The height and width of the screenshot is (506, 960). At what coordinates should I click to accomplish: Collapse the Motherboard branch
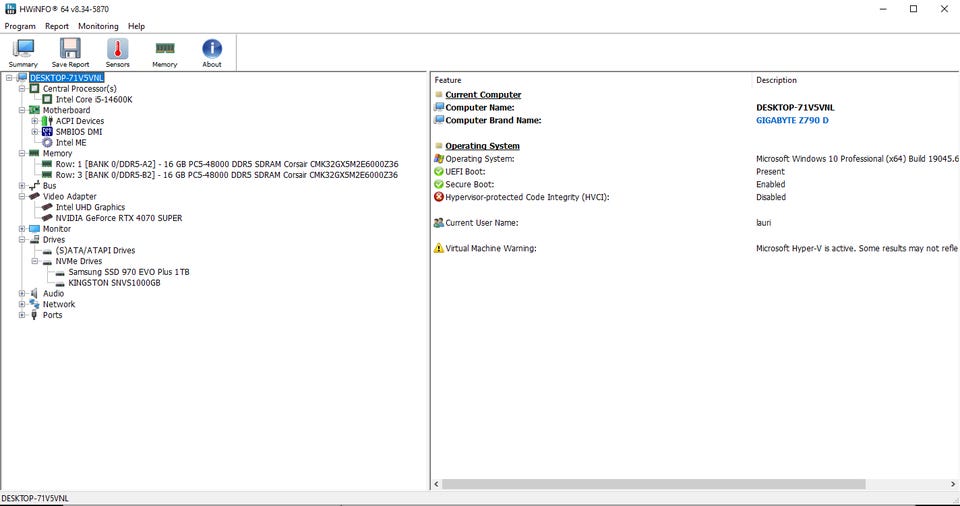point(22,110)
